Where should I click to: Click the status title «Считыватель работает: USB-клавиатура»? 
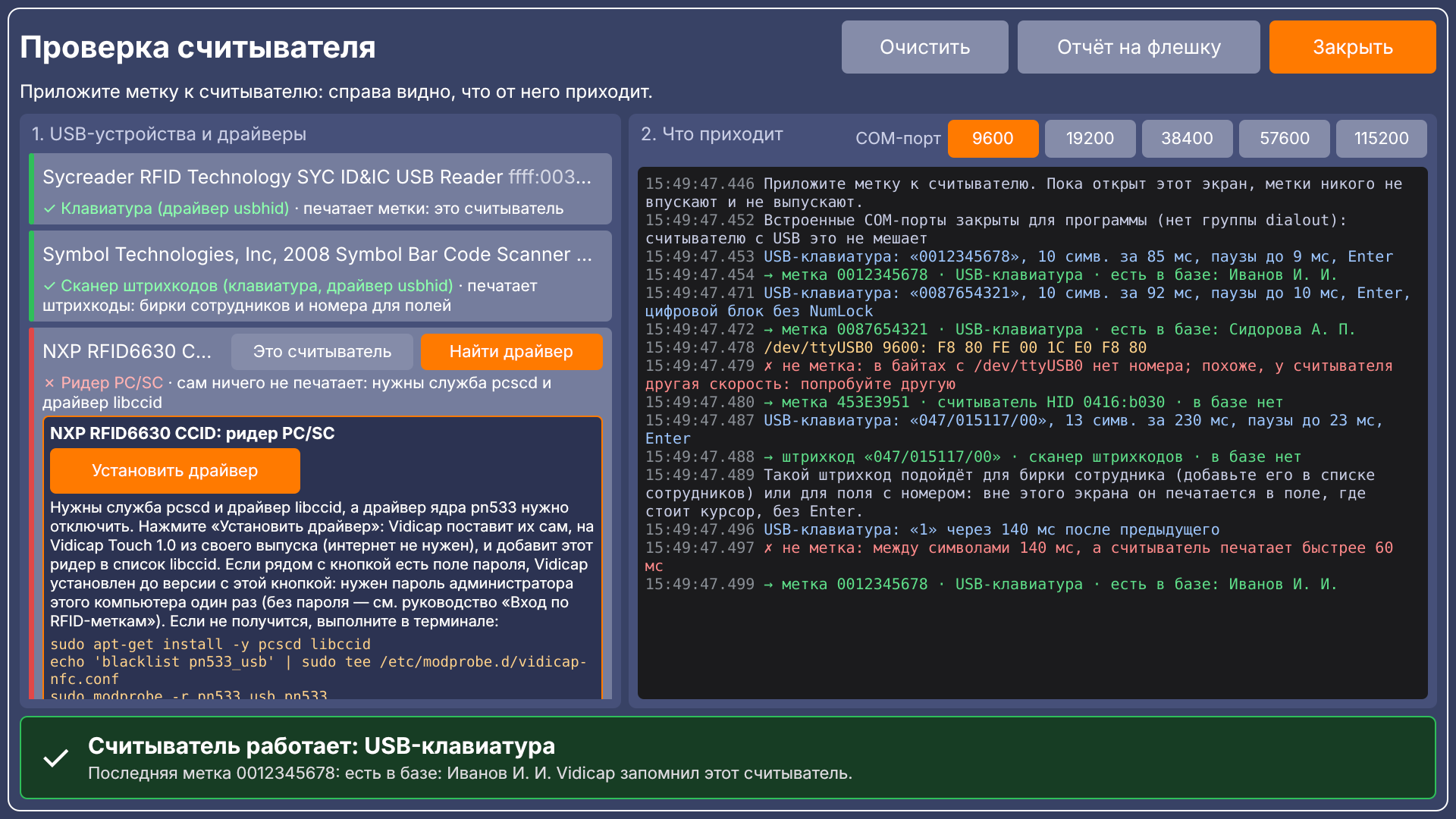pos(322,745)
